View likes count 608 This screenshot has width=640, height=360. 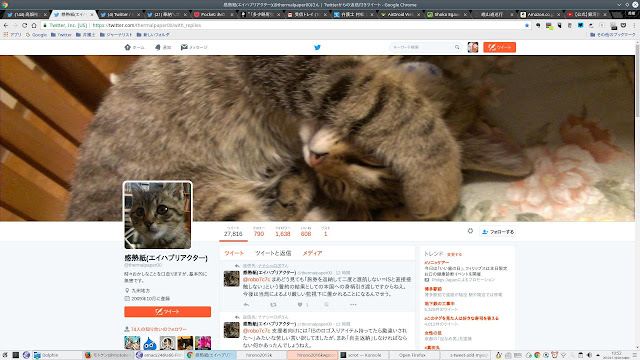(306, 231)
